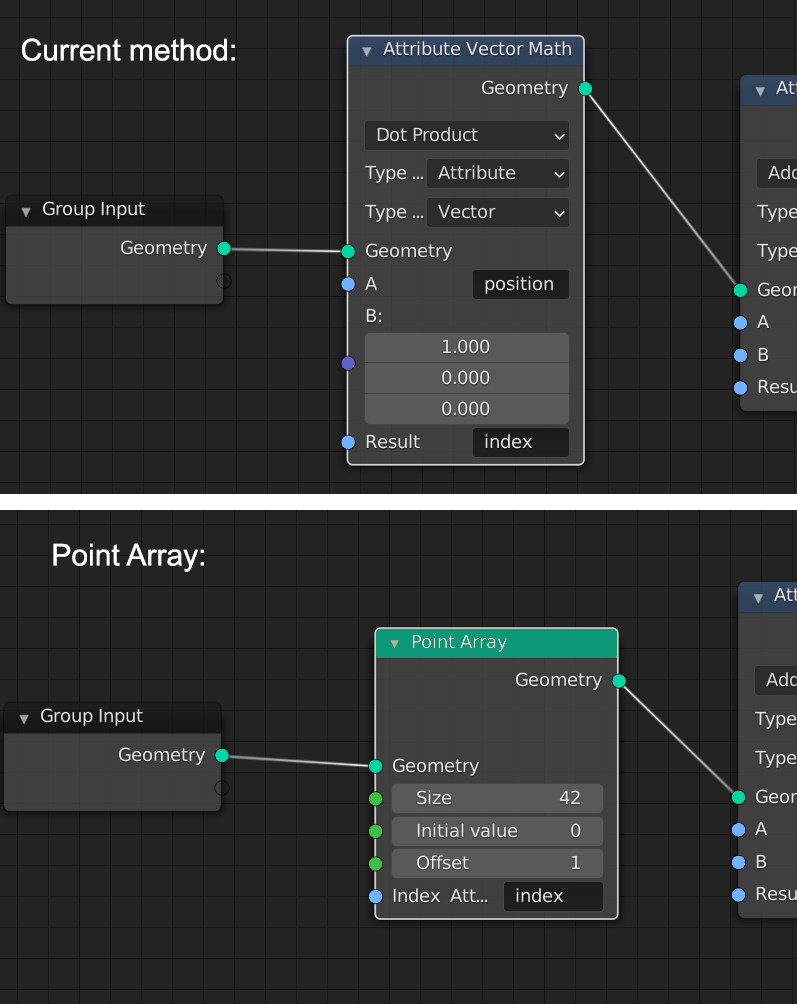Click Geometry input socket of Attribute Vector Math
Image resolution: width=797 pixels, height=1004 pixels.
point(348,252)
